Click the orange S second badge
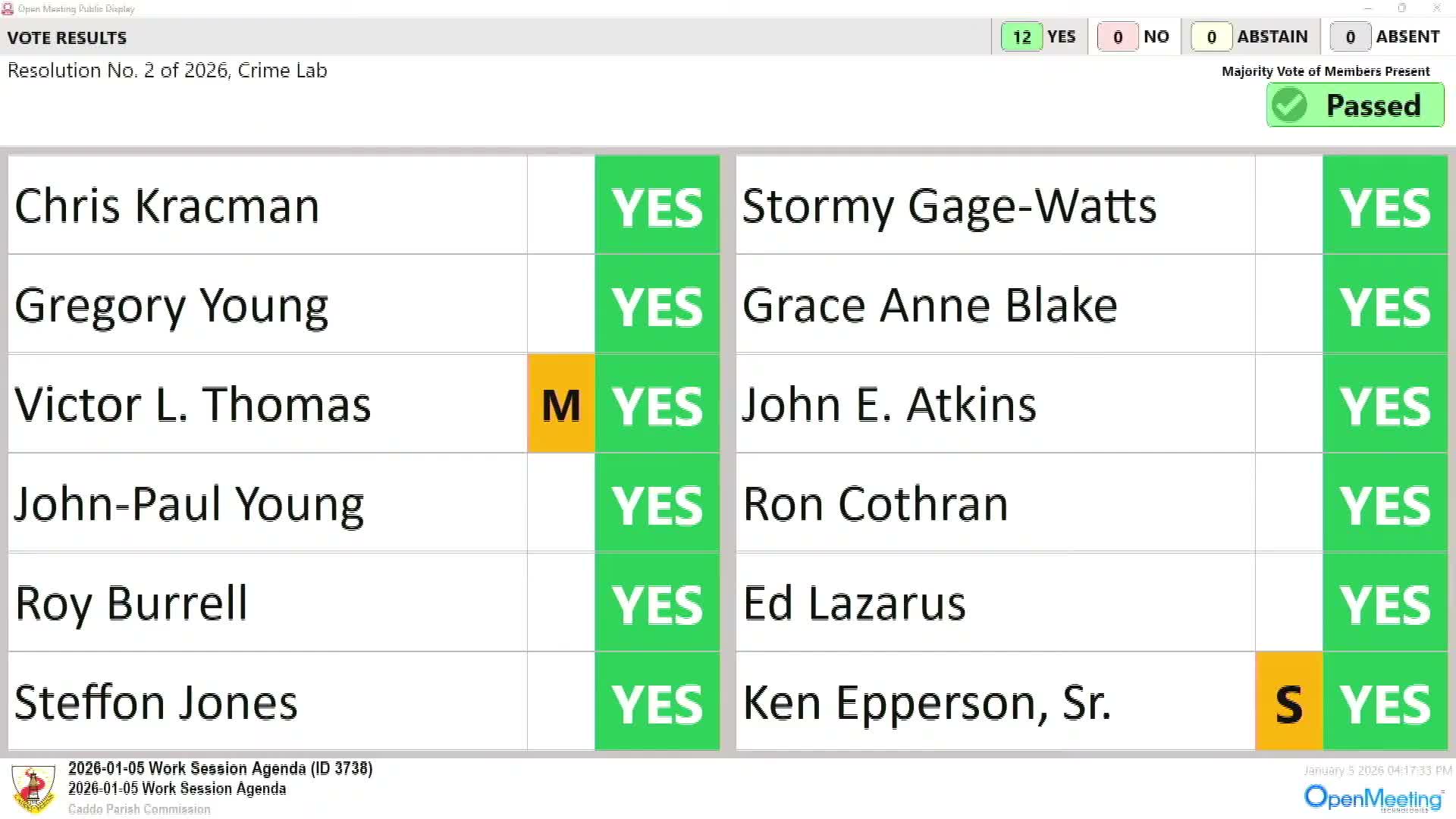 1289,702
